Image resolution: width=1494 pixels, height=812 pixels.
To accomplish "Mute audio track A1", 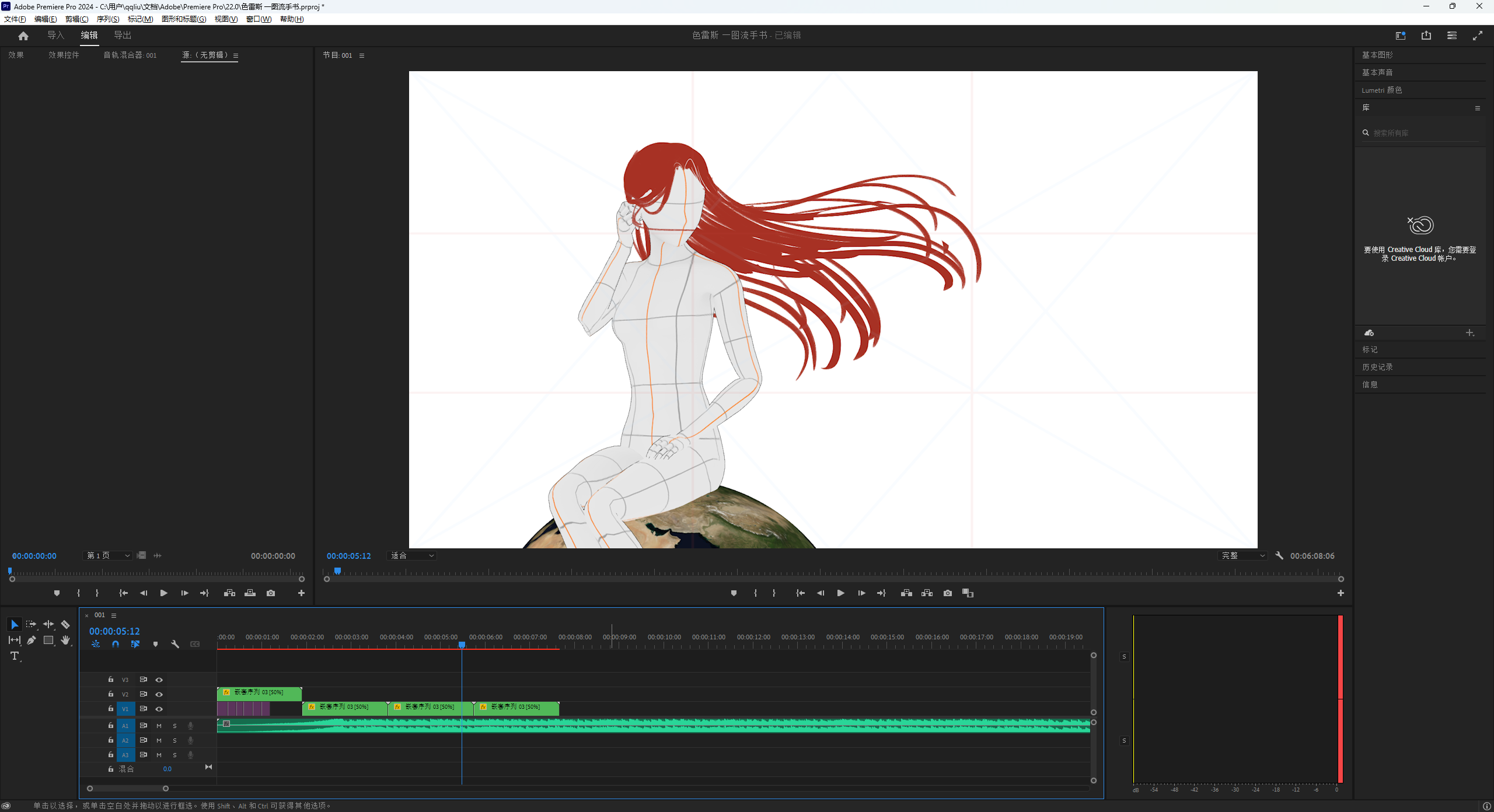I will pos(159,726).
